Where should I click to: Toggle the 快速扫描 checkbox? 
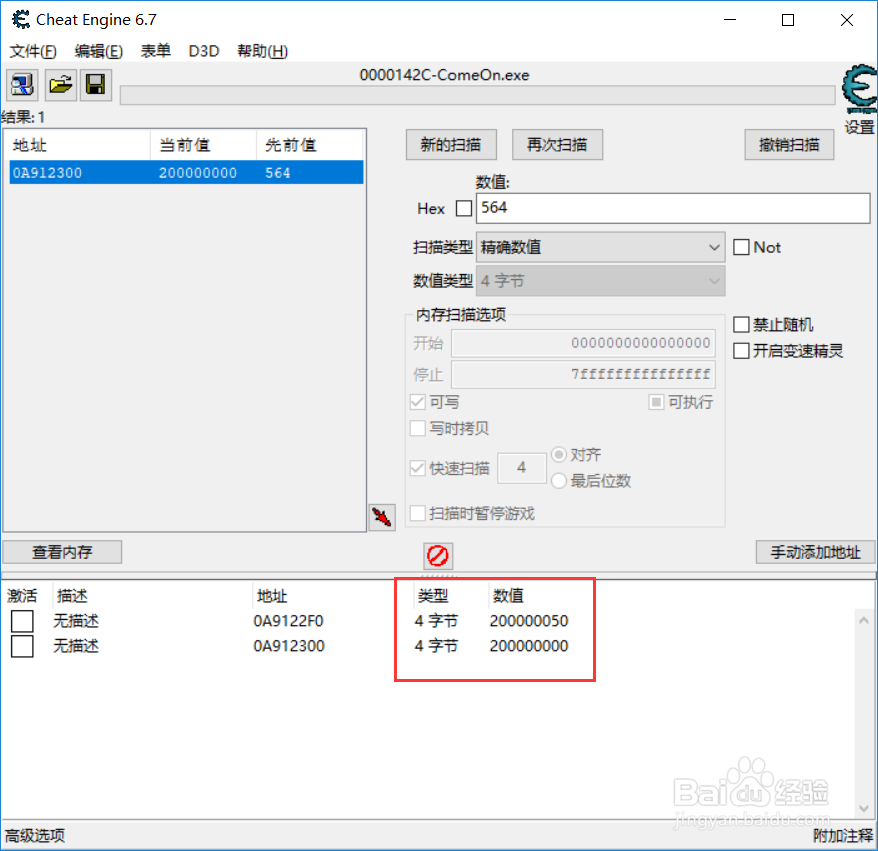[x=418, y=467]
